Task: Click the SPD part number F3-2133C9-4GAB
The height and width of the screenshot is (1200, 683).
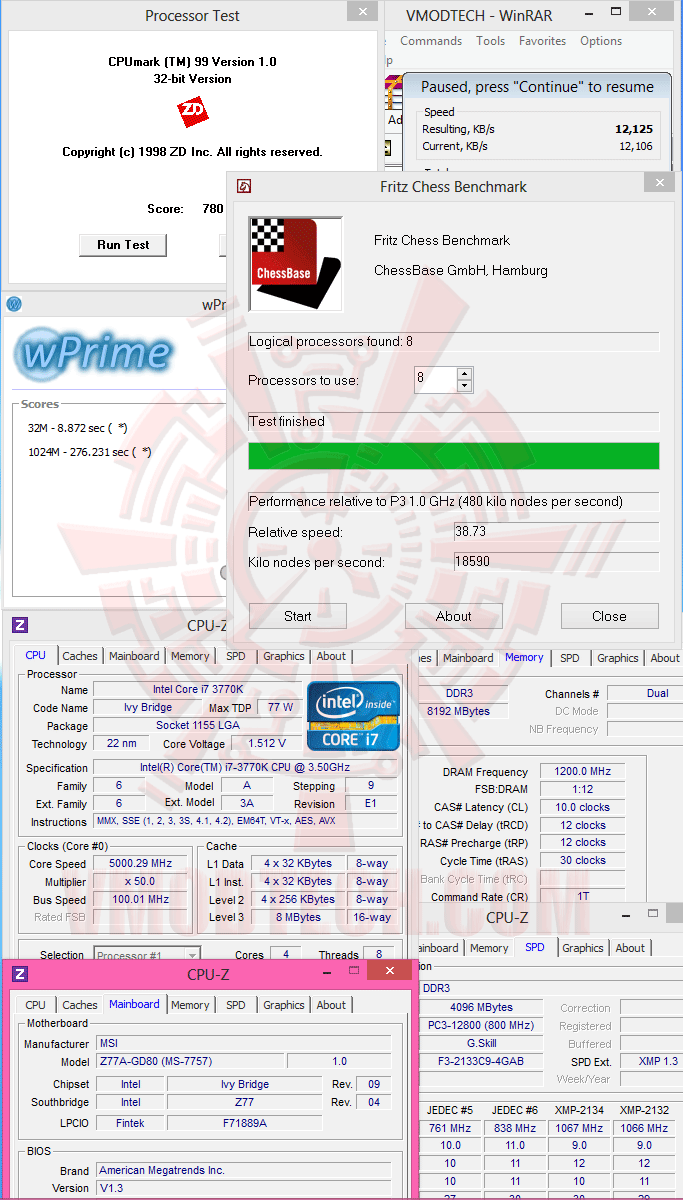Action: 482,1061
